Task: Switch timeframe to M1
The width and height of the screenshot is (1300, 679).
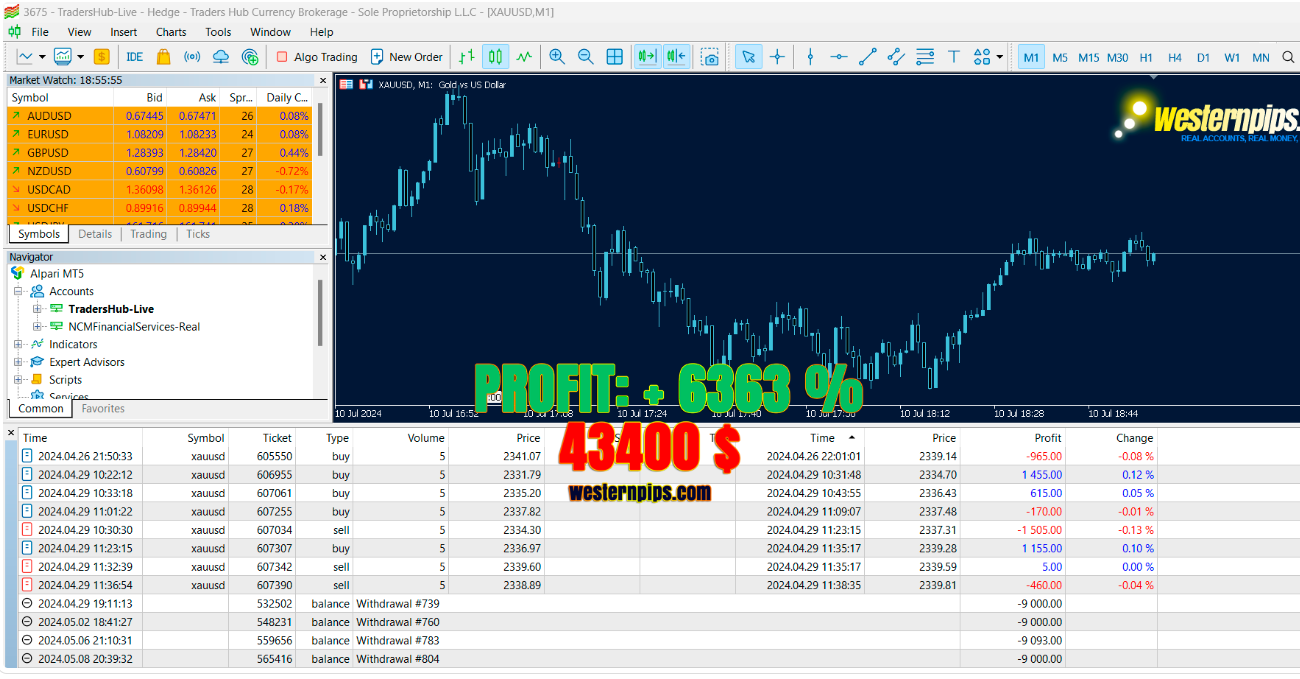Action: (x=1030, y=57)
